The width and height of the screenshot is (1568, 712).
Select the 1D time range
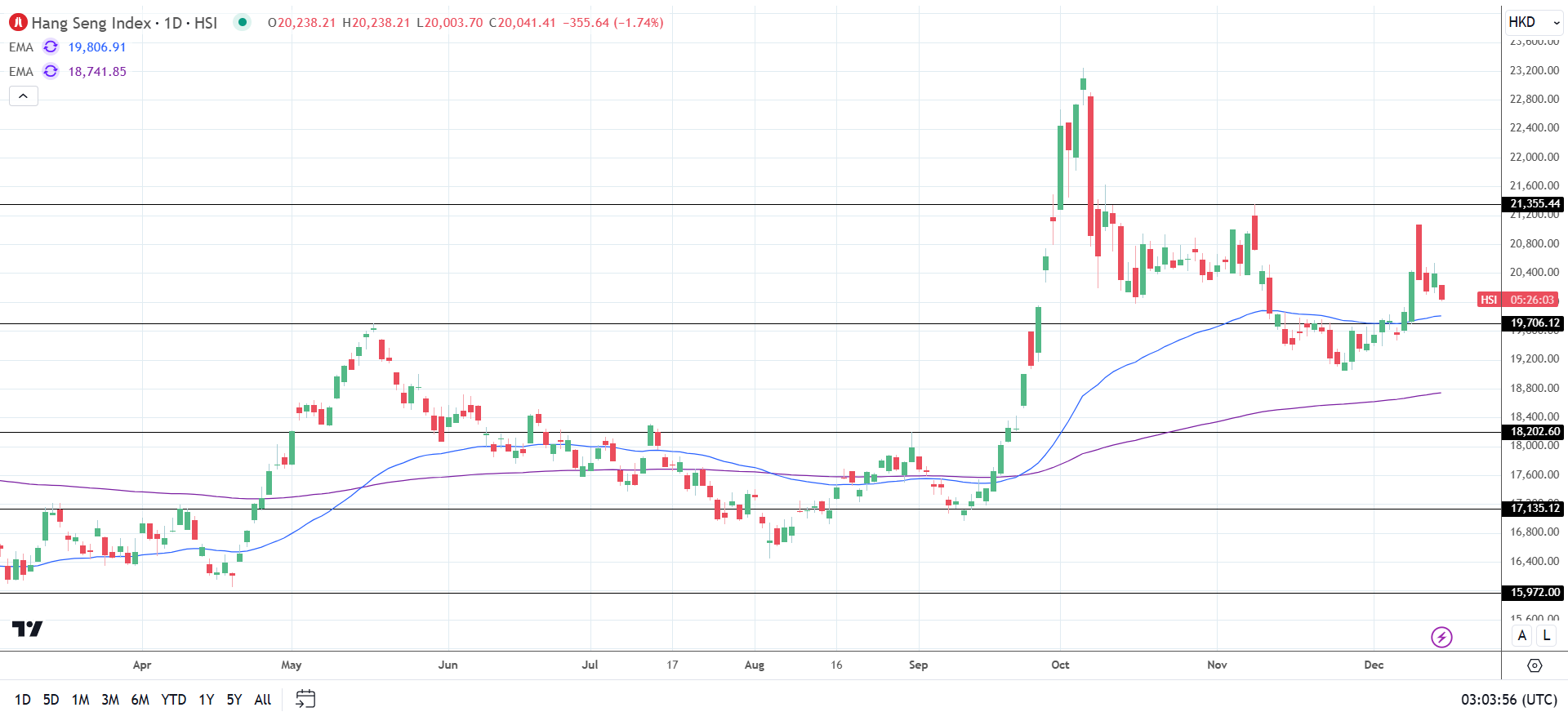click(x=23, y=700)
